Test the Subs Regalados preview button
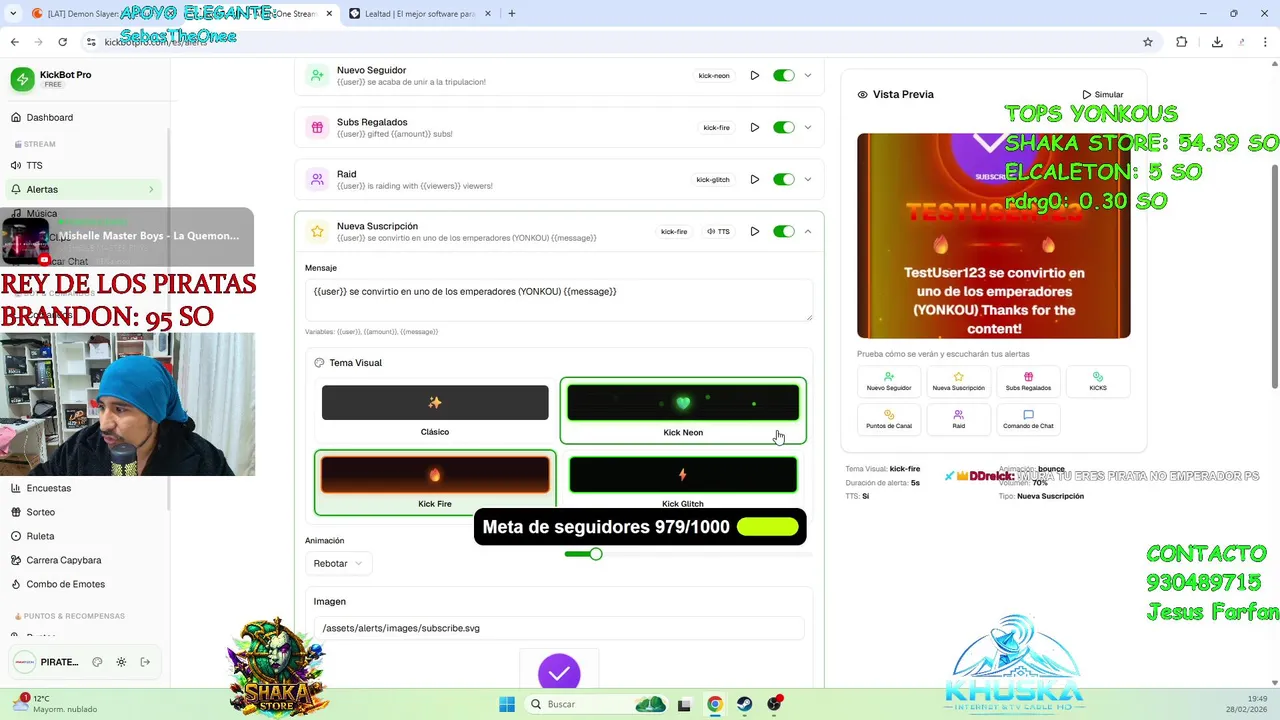 pyautogui.click(x=1028, y=381)
